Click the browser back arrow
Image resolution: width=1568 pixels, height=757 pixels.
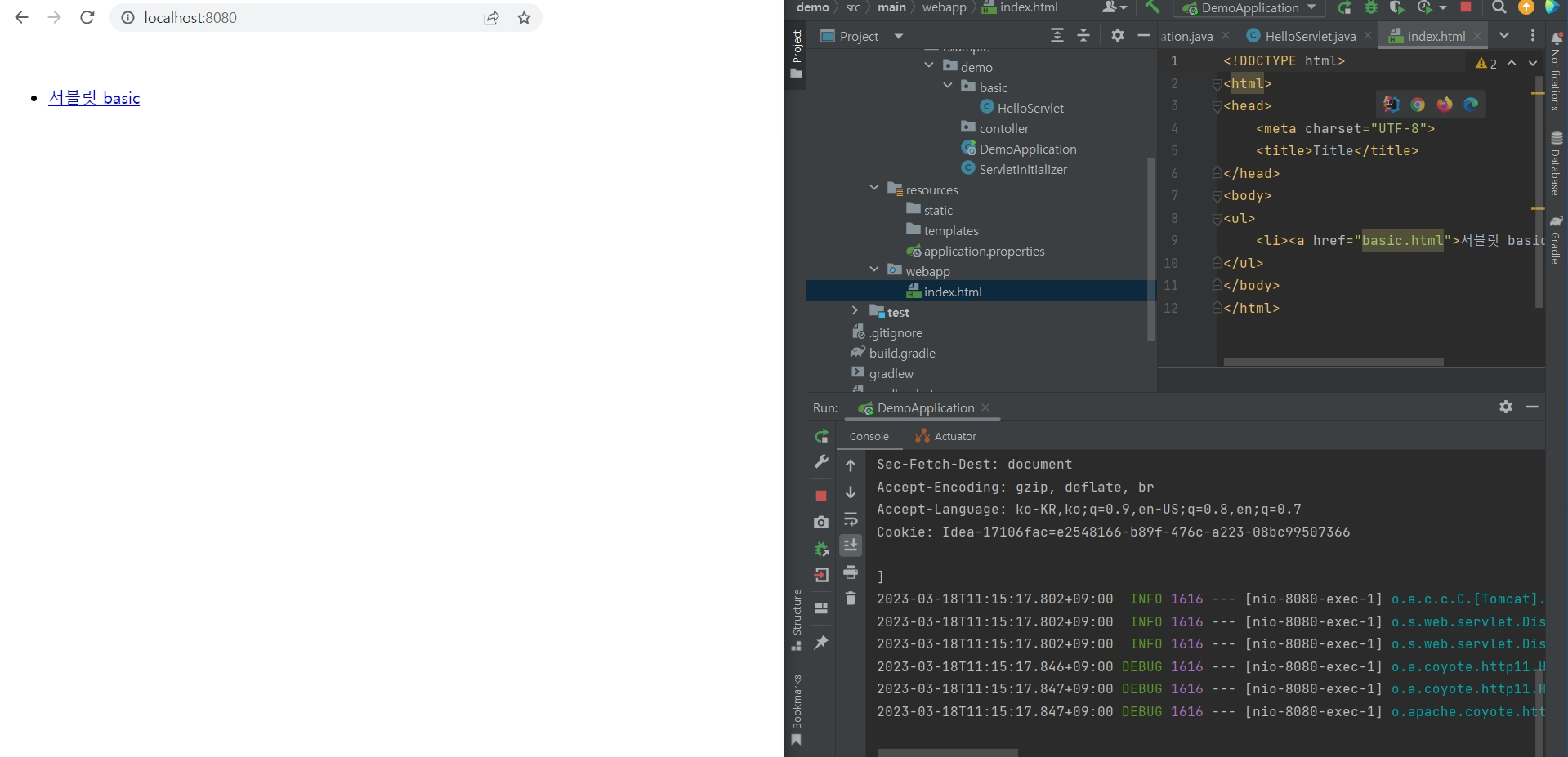[x=22, y=17]
